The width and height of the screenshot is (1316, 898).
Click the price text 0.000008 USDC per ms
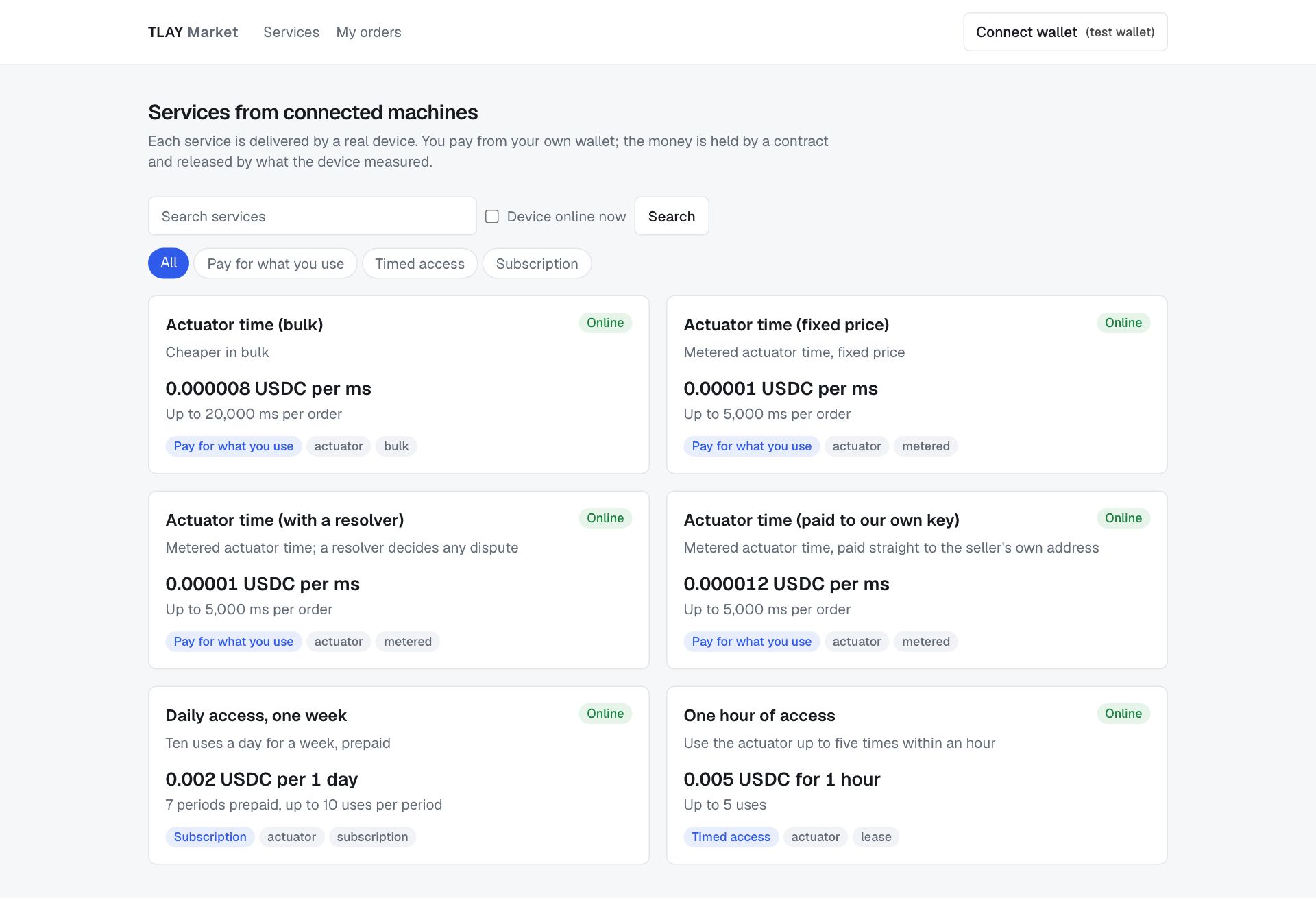pyautogui.click(x=268, y=389)
